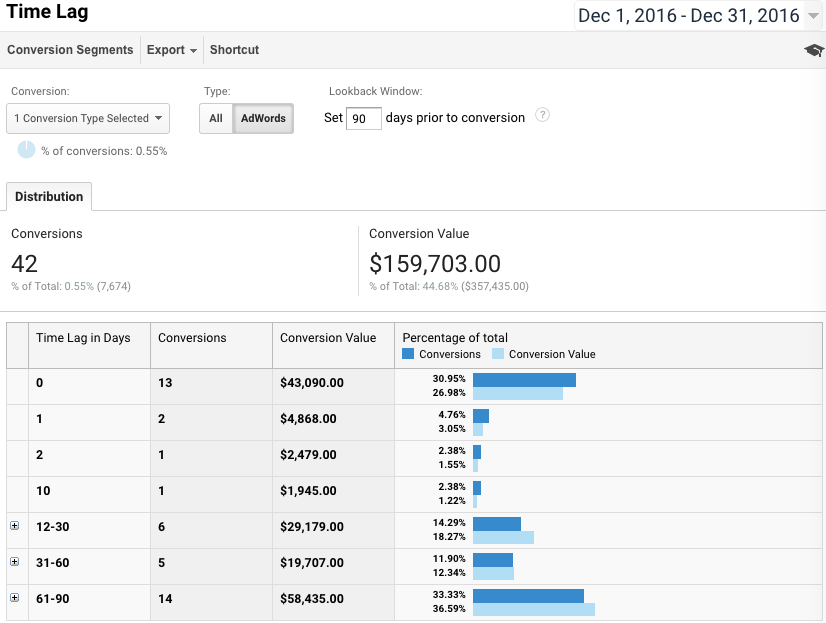The image size is (826, 623).
Task: Click the Conversion Value legend light blue swatch
Action: pyautogui.click(x=498, y=354)
